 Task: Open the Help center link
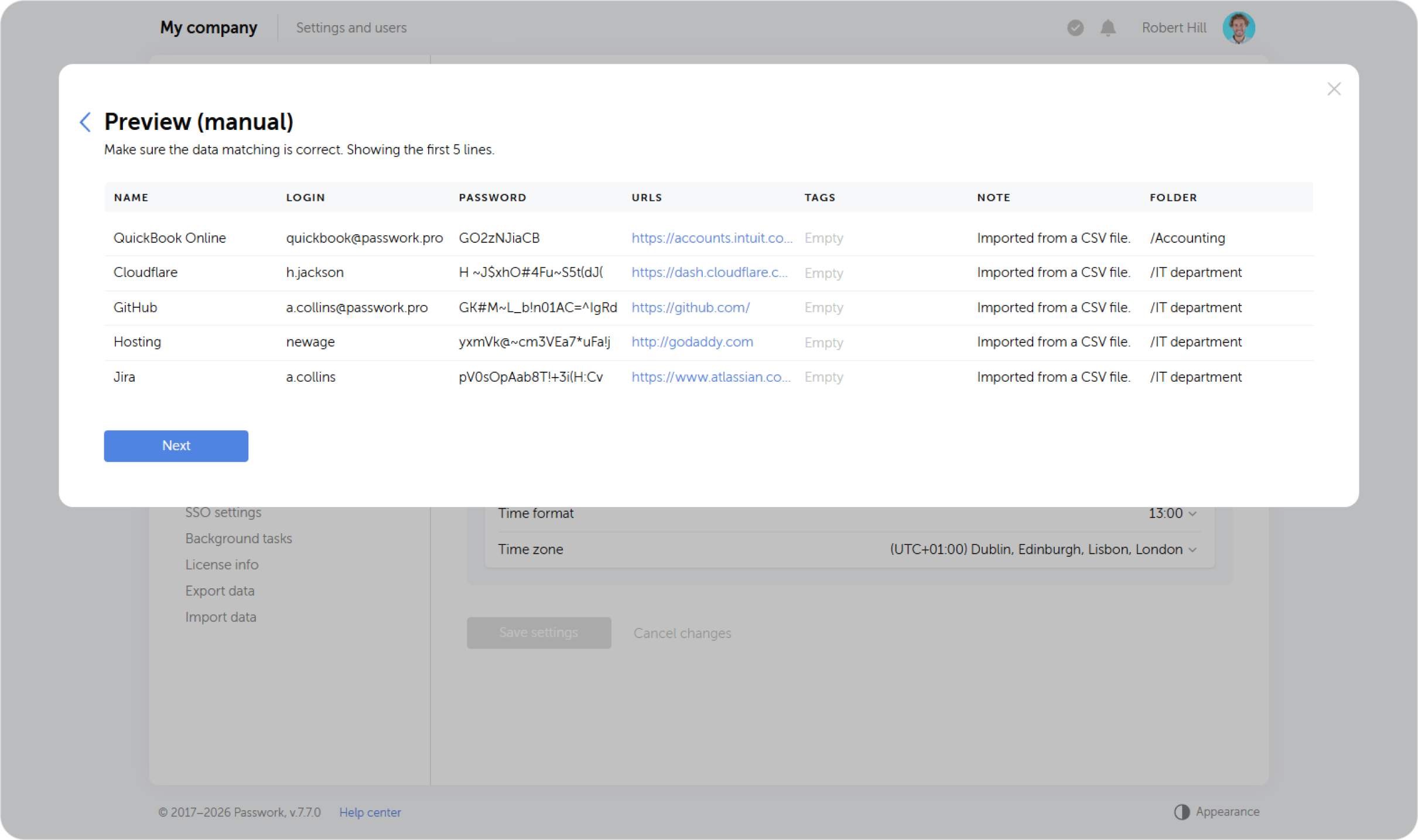(x=370, y=812)
